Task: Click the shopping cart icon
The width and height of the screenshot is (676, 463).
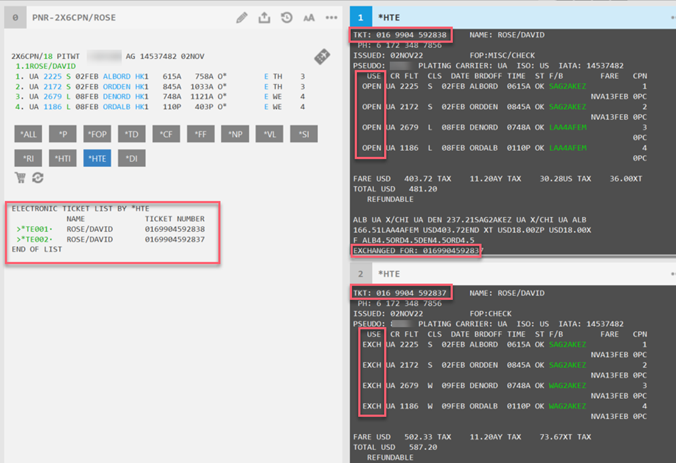Action: pyautogui.click(x=20, y=178)
